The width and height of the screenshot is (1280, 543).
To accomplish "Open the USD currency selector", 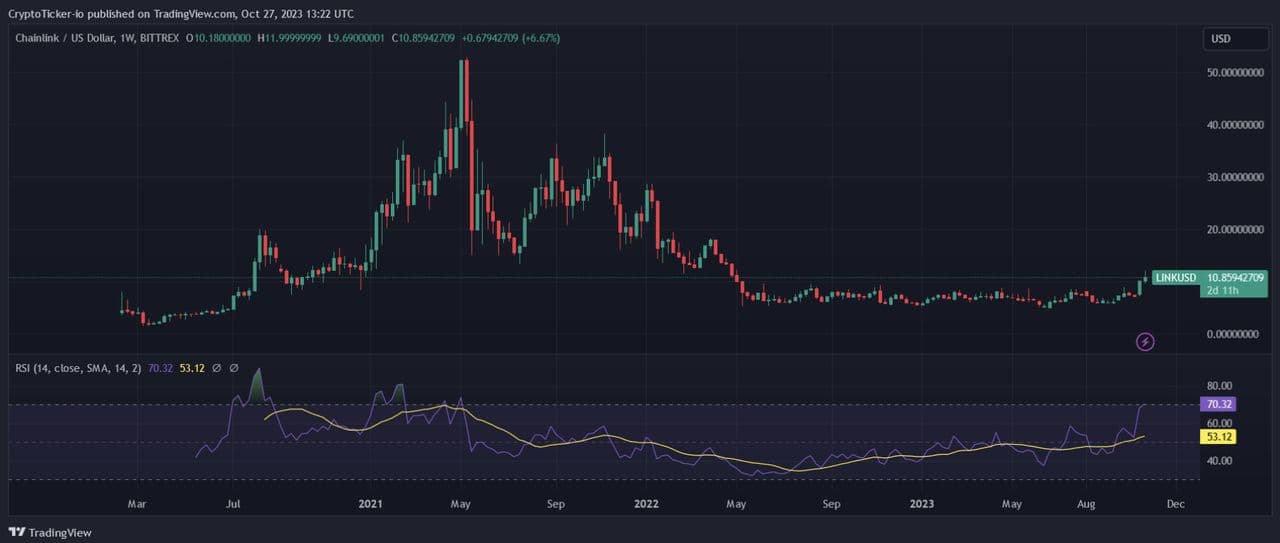I will (x=1235, y=39).
